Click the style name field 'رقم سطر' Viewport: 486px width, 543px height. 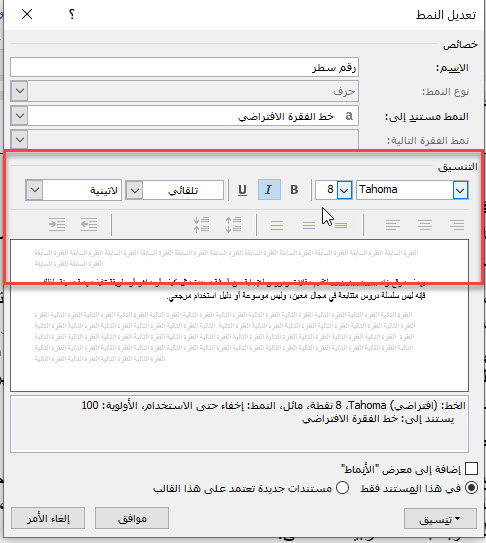coord(184,67)
